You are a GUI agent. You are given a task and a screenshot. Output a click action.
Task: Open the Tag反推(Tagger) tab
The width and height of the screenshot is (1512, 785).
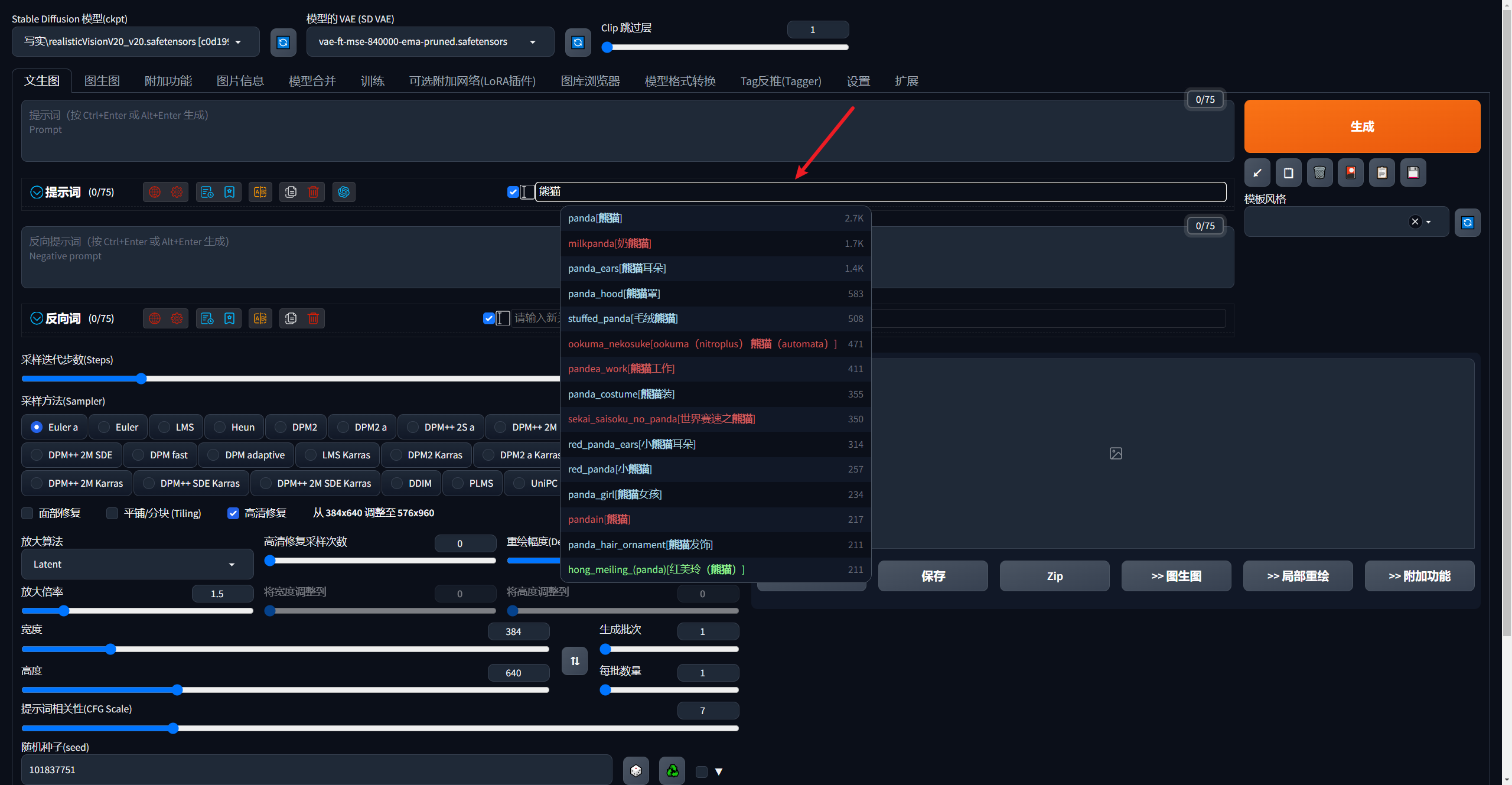780,81
